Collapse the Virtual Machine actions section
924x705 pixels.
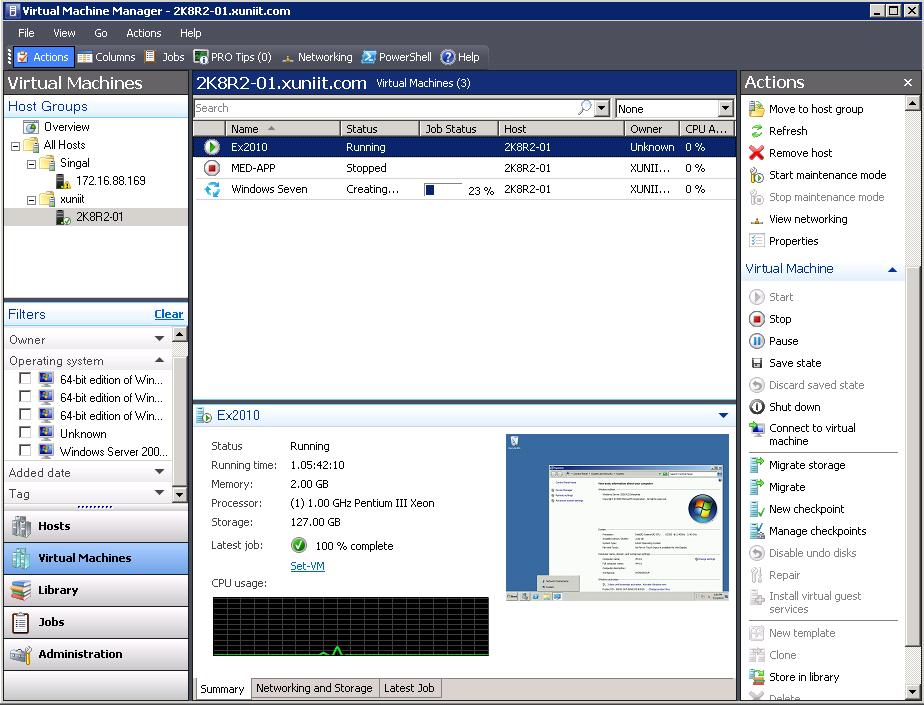892,269
